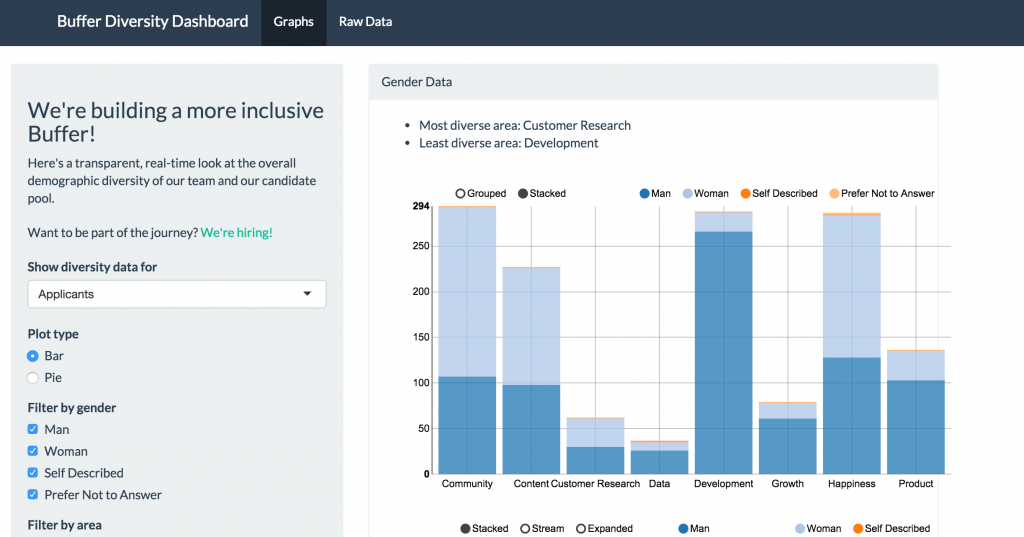The width and height of the screenshot is (1024, 537).
Task: Open the Applicants dropdown
Action: point(177,294)
